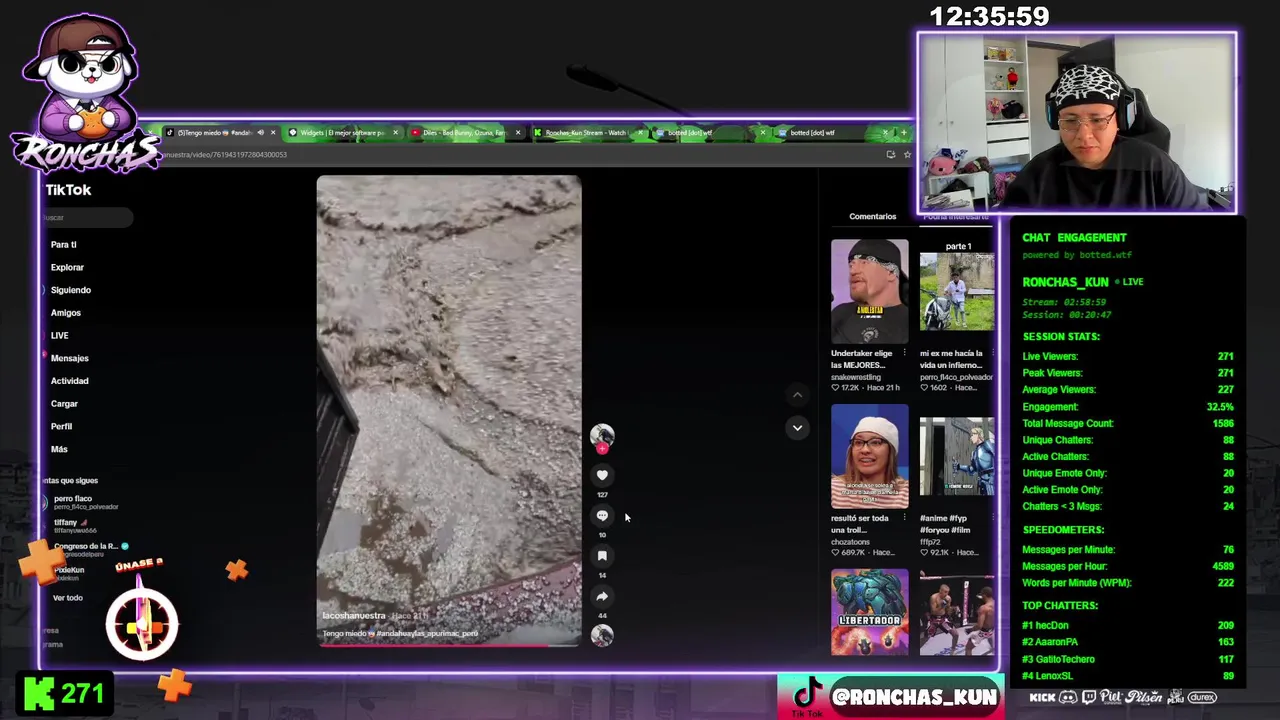The height and width of the screenshot is (720, 1280).
Task: Open more options on 'resultó ser toda' card
Action: point(905,518)
